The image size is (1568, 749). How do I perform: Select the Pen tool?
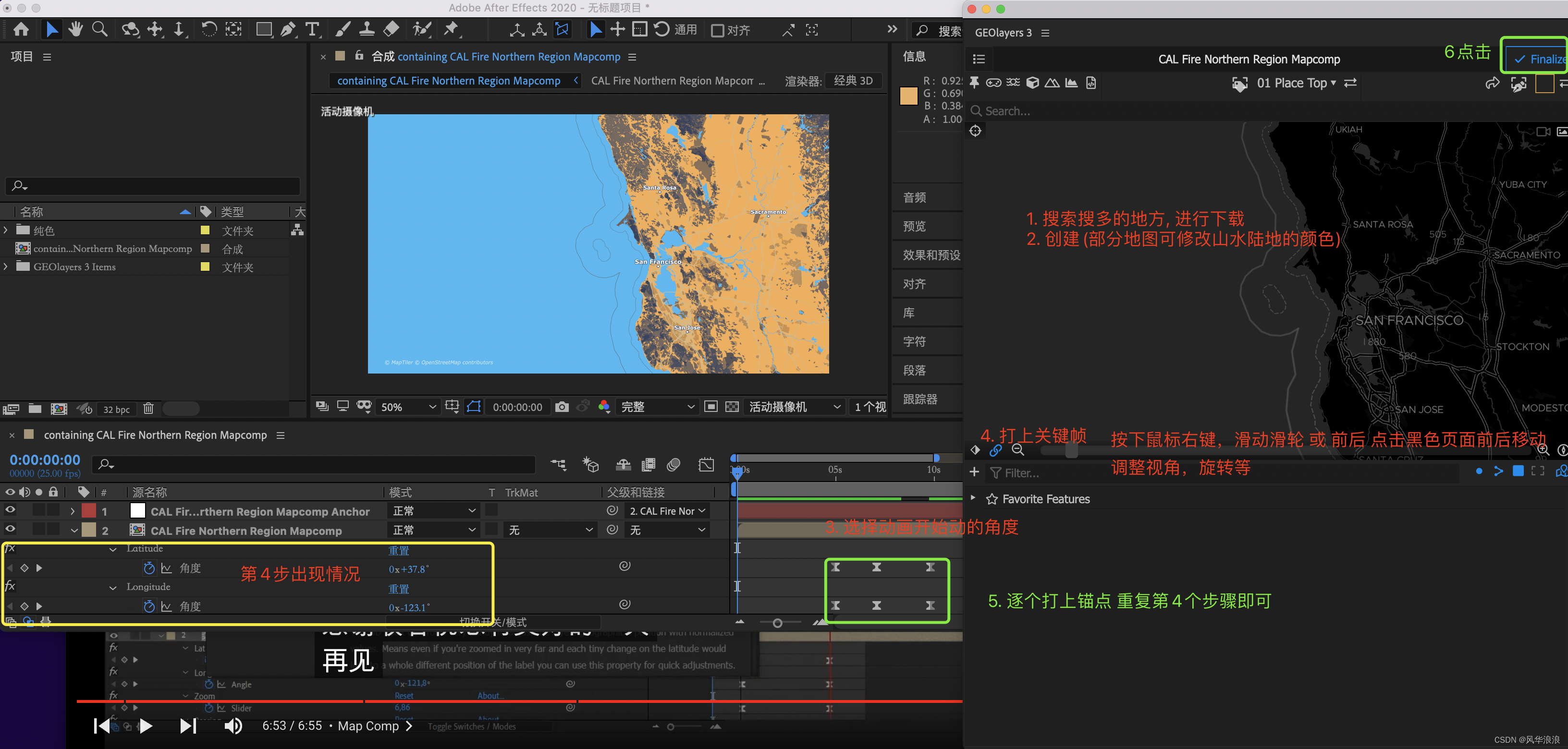coord(288,29)
